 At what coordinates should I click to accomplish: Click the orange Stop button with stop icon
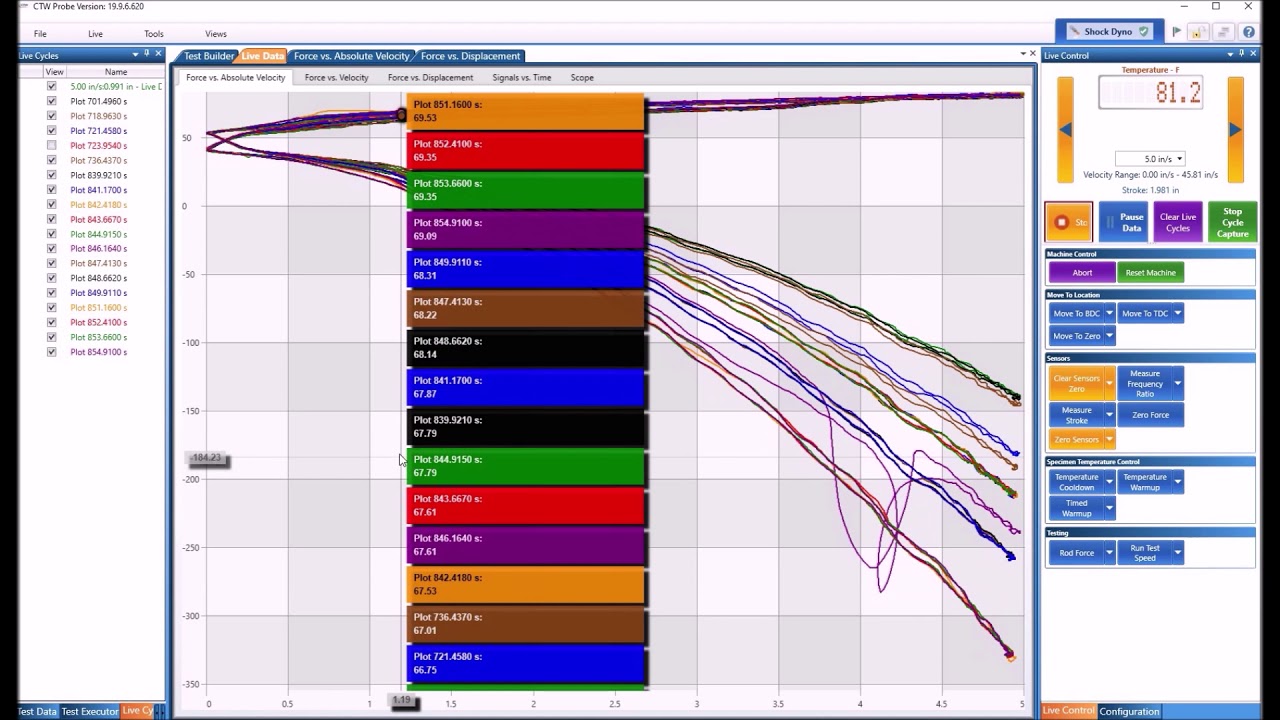coord(1069,222)
